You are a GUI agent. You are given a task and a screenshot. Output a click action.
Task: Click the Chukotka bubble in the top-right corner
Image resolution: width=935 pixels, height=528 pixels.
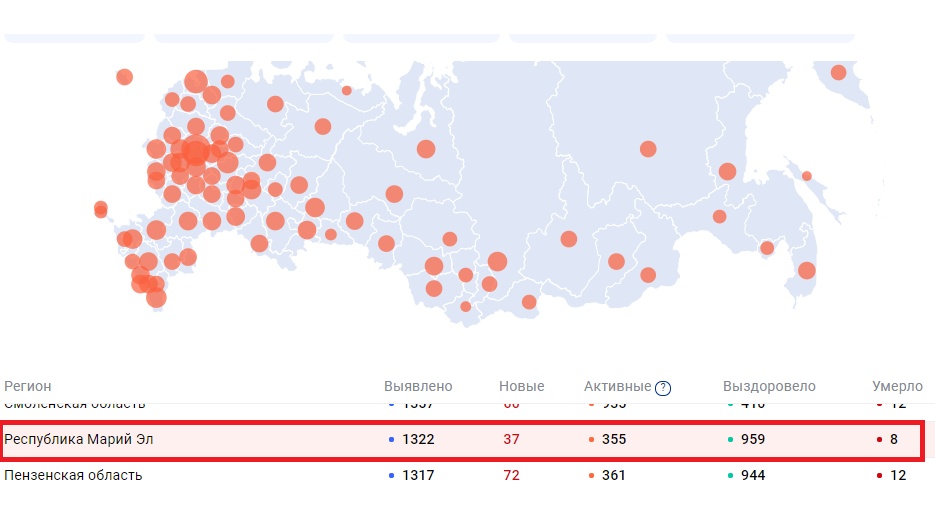(x=838, y=72)
